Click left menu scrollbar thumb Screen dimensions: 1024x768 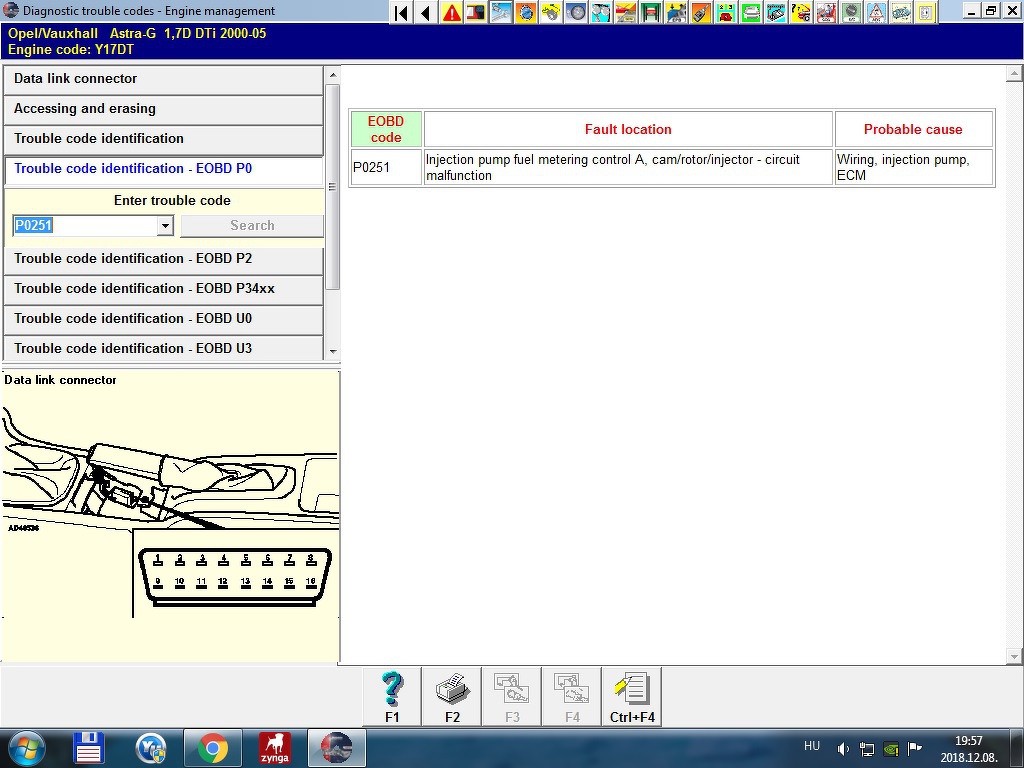coord(333,186)
